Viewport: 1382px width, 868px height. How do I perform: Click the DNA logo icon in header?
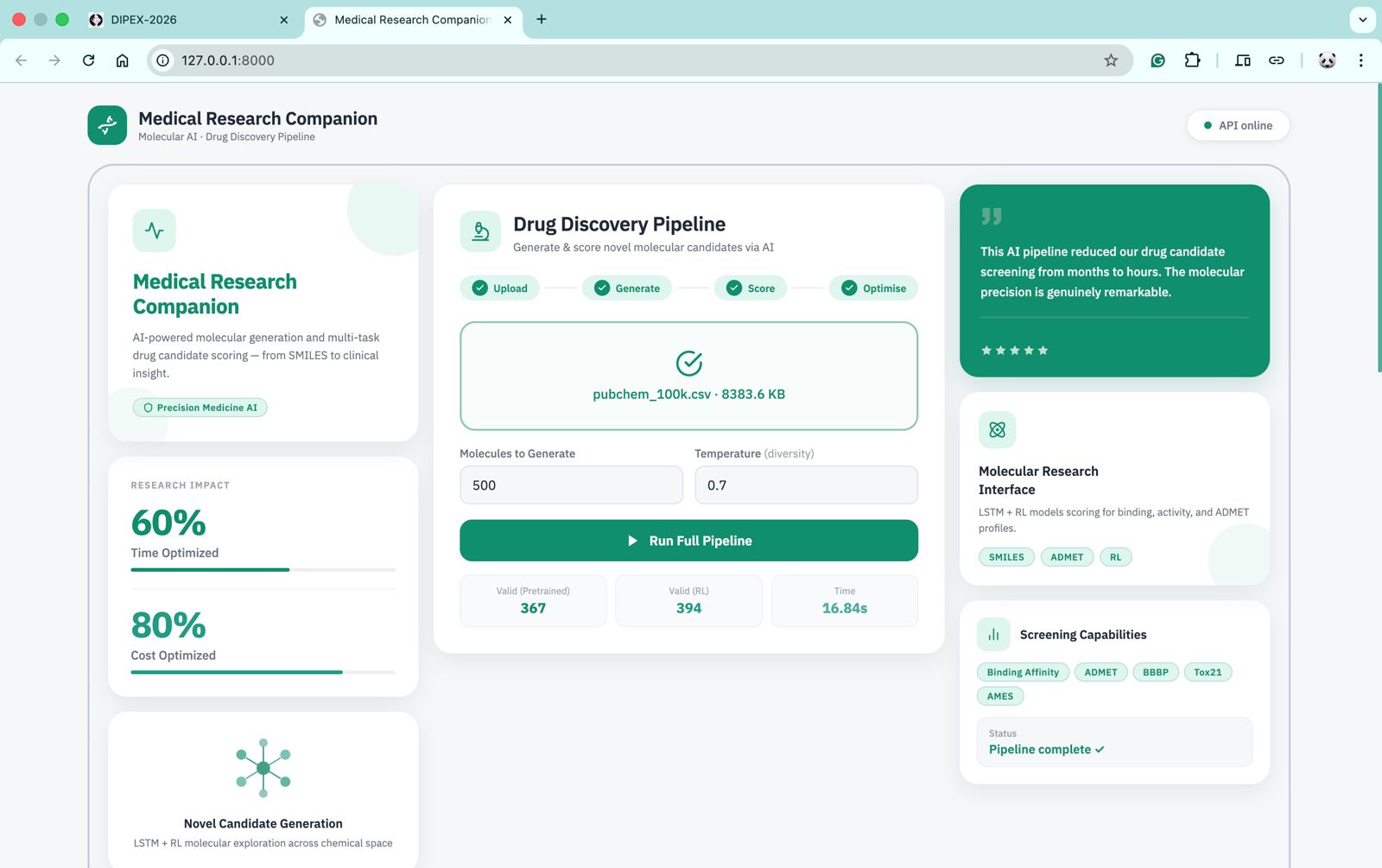[107, 125]
